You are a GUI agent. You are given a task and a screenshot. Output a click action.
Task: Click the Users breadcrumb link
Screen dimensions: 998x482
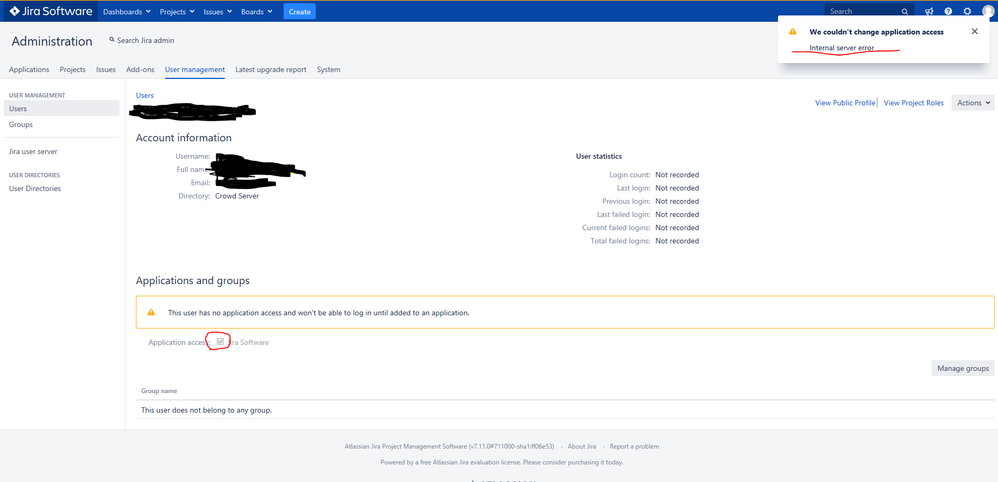click(x=144, y=96)
